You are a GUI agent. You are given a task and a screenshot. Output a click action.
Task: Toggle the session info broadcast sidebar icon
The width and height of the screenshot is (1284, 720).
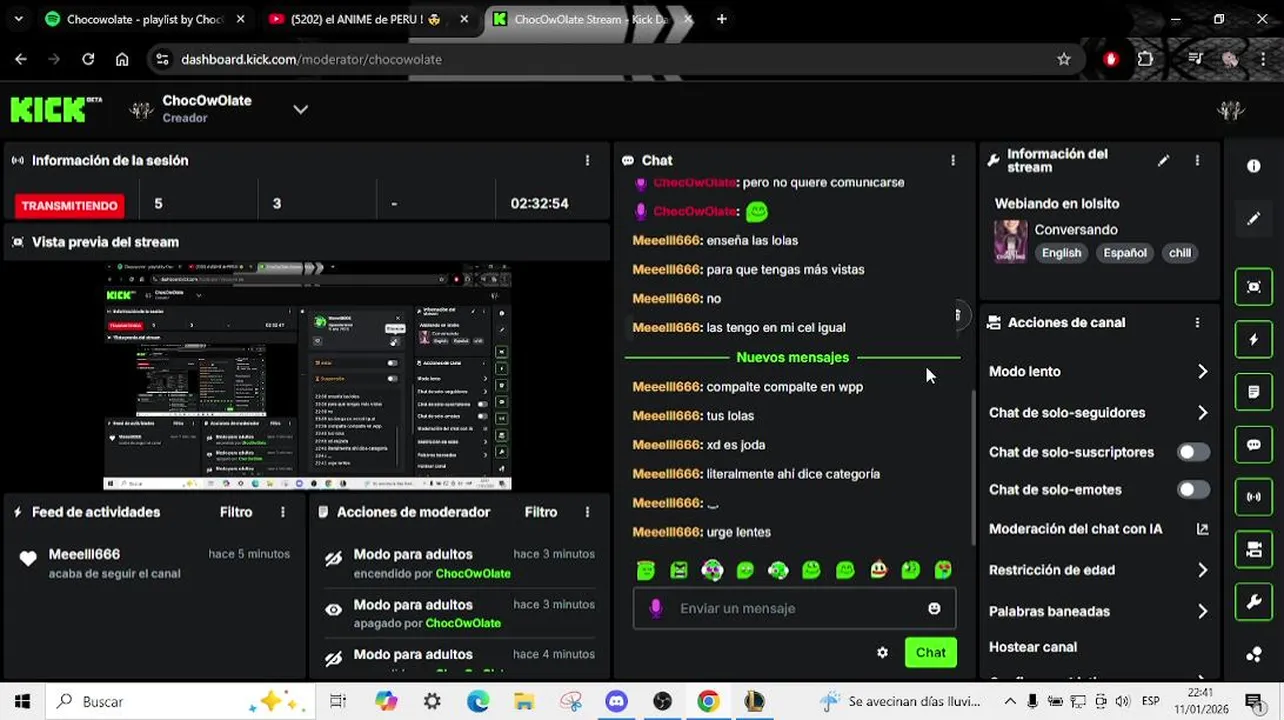[x=1253, y=496]
